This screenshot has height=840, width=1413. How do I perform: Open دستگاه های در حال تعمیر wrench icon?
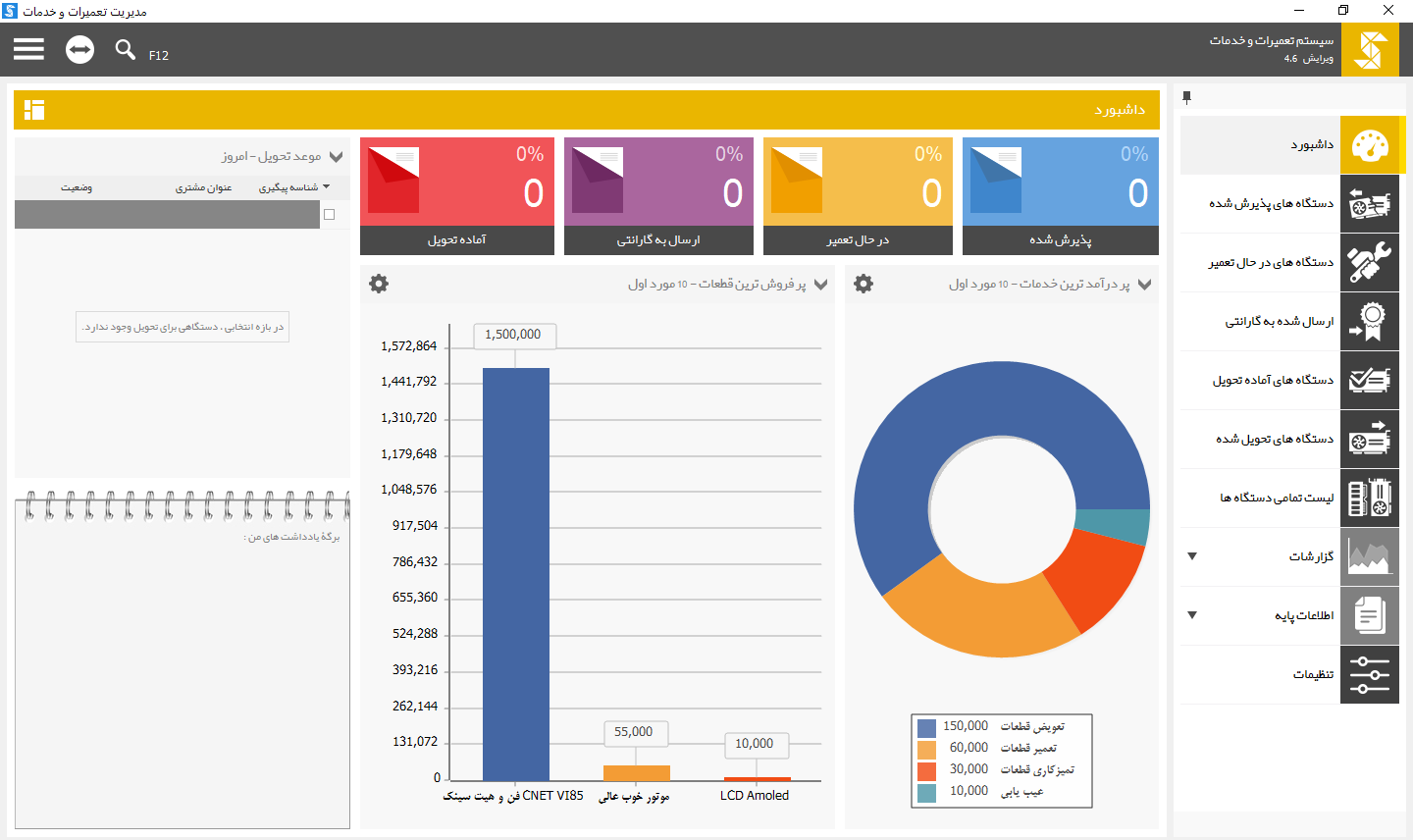pos(1370,262)
